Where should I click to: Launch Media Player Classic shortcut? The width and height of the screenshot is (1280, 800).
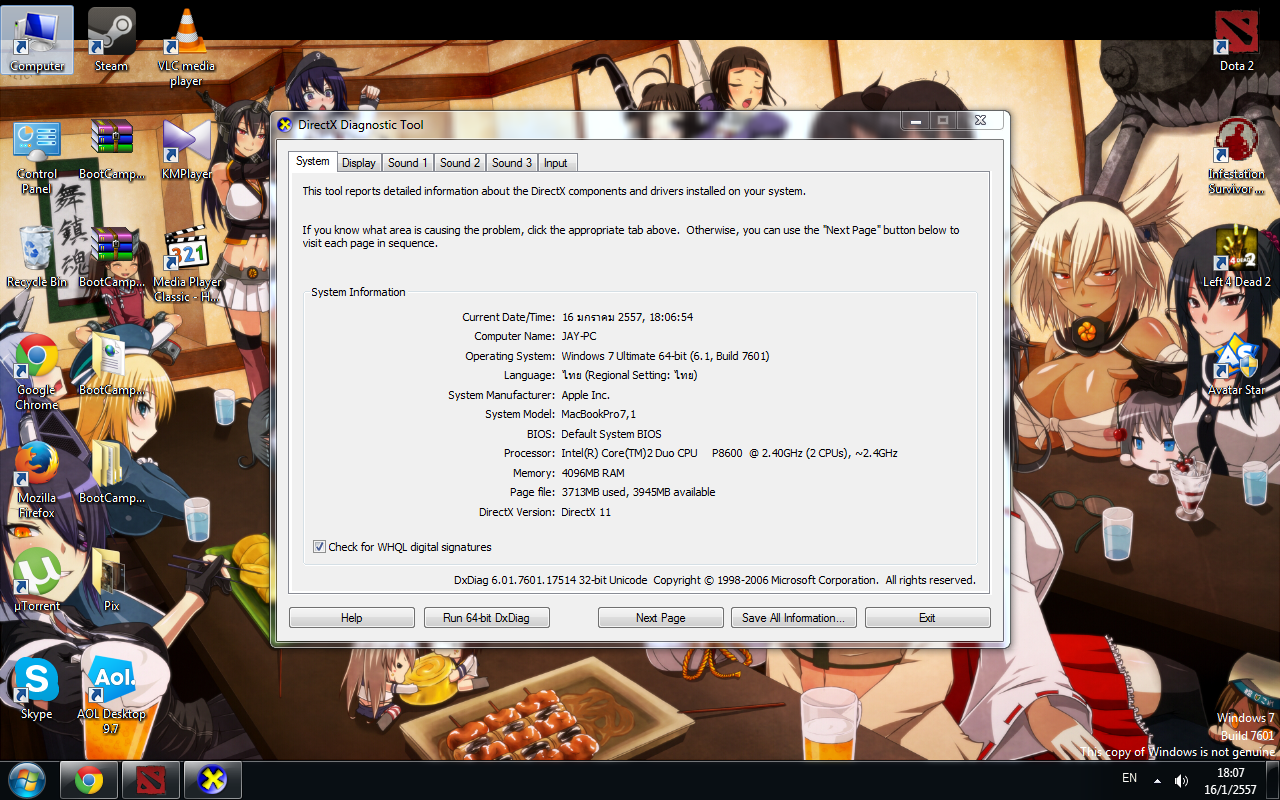click(x=186, y=264)
